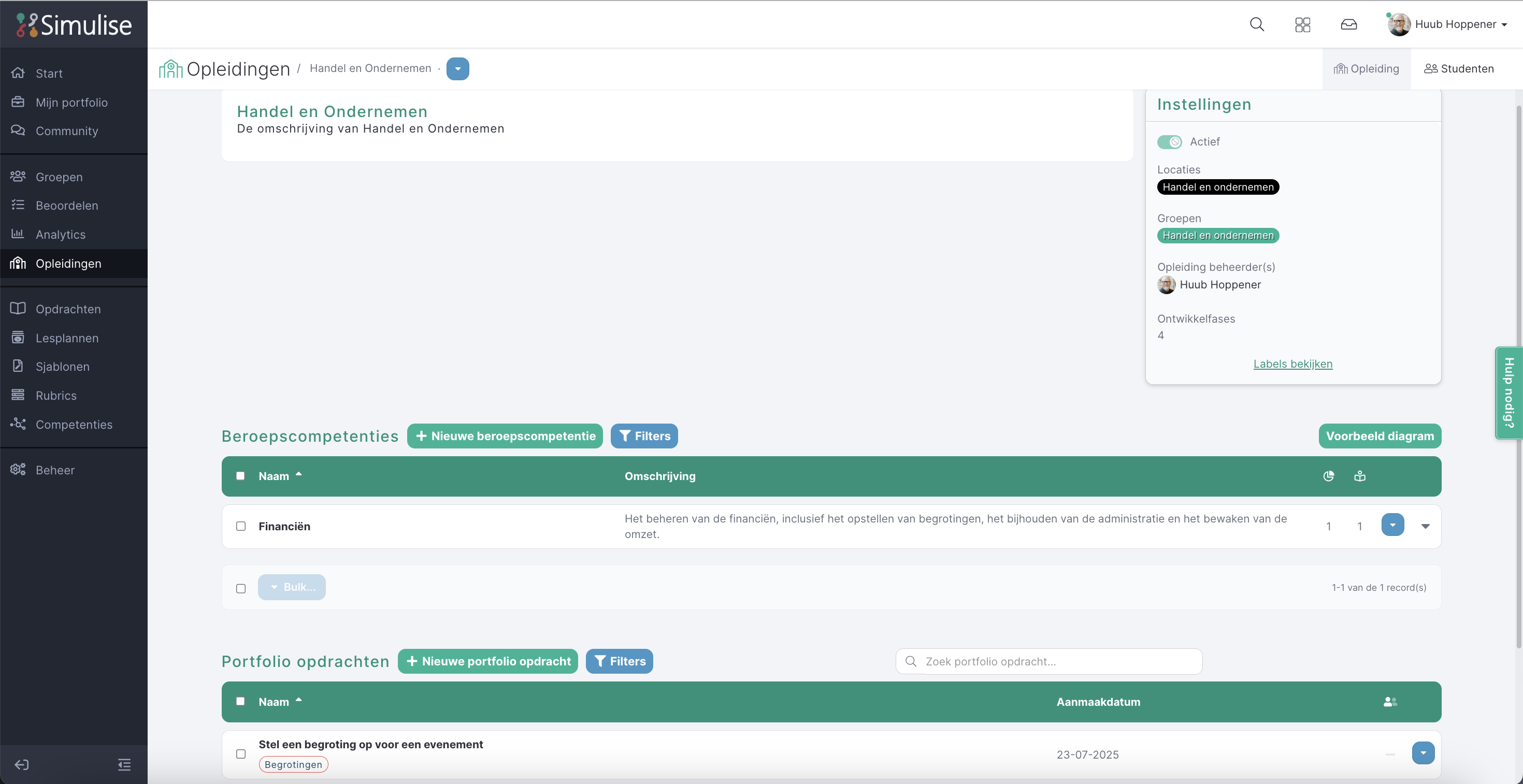Viewport: 1523px width, 784px height.
Task: Click the Mijn portfolio briefcase icon
Action: click(18, 101)
